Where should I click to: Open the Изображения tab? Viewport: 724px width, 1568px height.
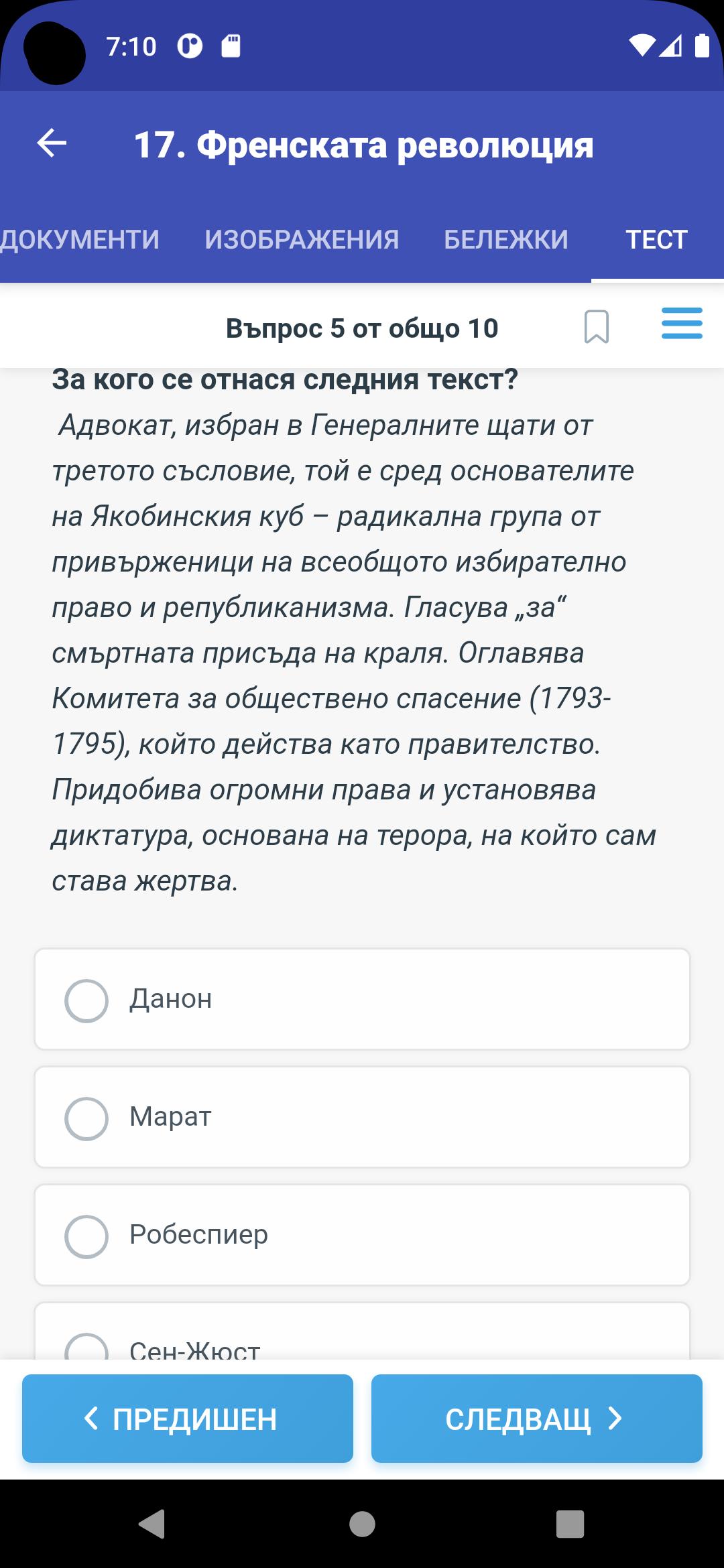click(302, 239)
